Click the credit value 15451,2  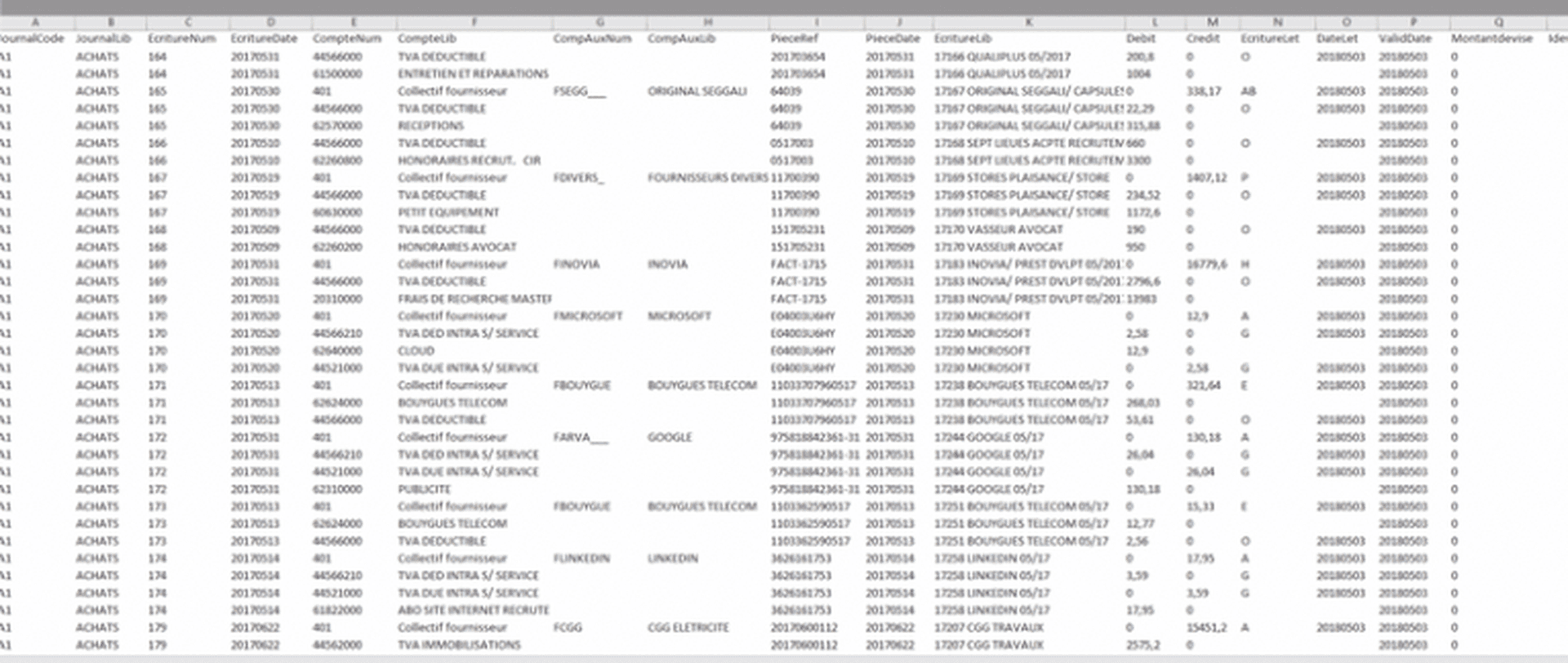pos(1206,627)
